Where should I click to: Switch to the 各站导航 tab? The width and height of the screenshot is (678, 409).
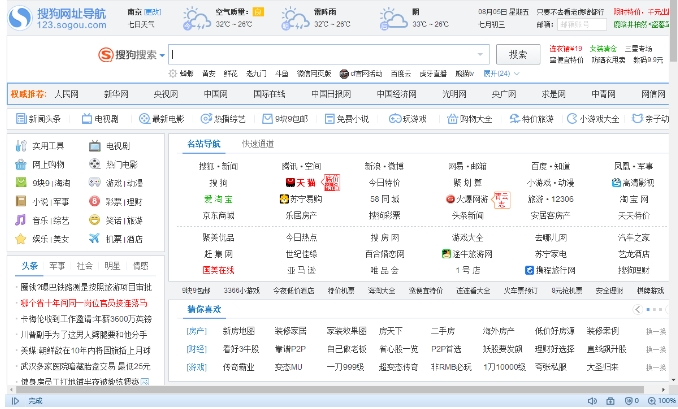coord(204,144)
